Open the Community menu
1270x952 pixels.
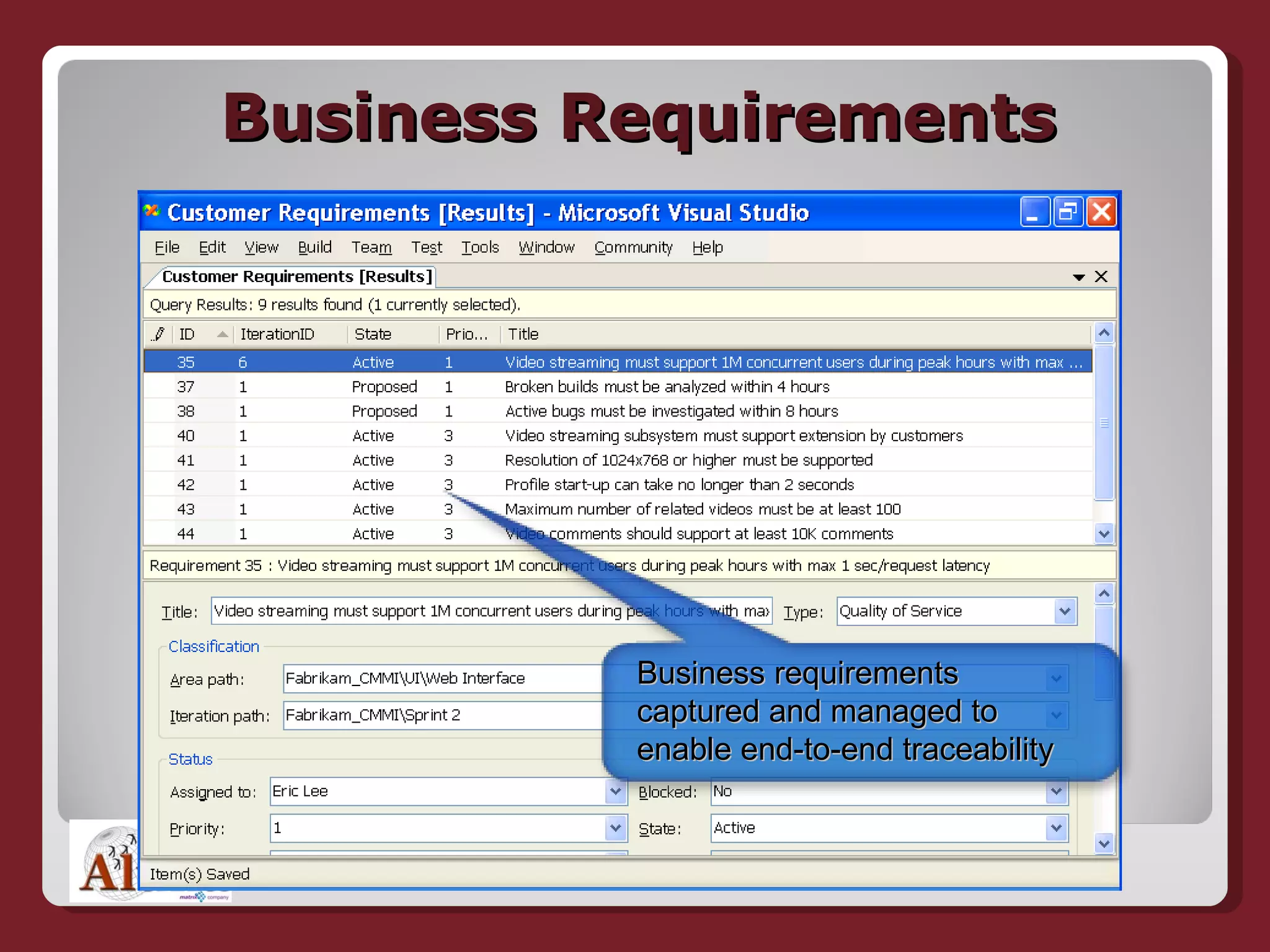pyautogui.click(x=633, y=247)
